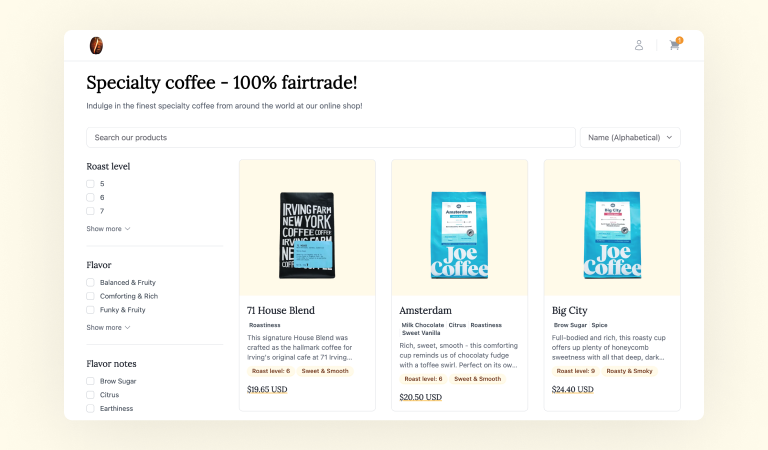Select Roast level: 9 tag on Big City
The height and width of the screenshot is (450, 768).
[x=576, y=371]
